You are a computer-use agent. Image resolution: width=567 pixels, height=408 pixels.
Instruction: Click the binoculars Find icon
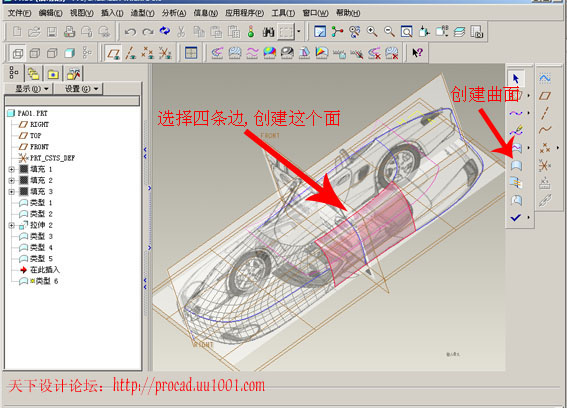pyautogui.click(x=268, y=32)
